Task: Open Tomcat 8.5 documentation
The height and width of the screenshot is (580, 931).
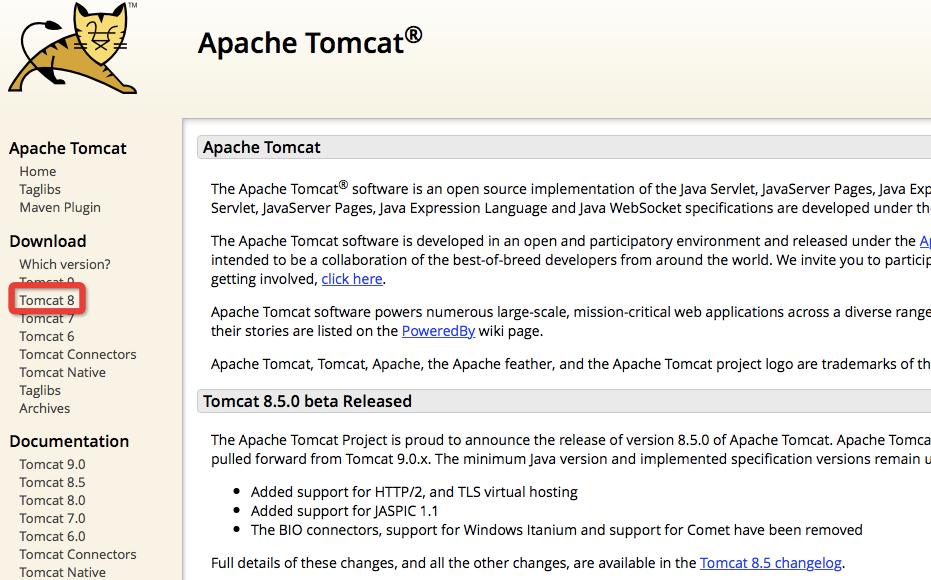Action: pyautogui.click(x=52, y=483)
